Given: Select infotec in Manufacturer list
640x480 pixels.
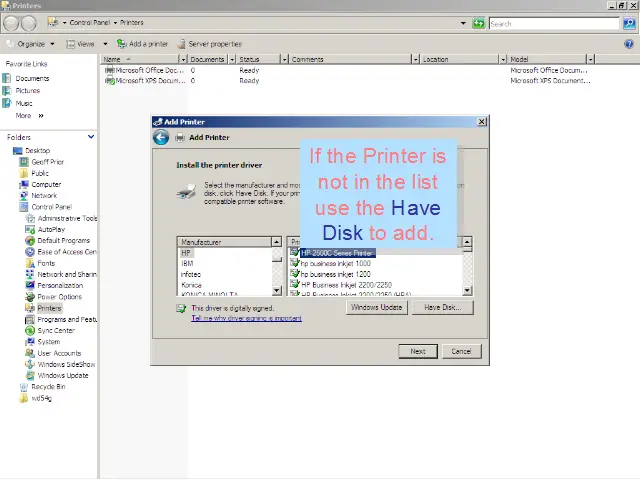Looking at the screenshot, I should pyautogui.click(x=191, y=274).
